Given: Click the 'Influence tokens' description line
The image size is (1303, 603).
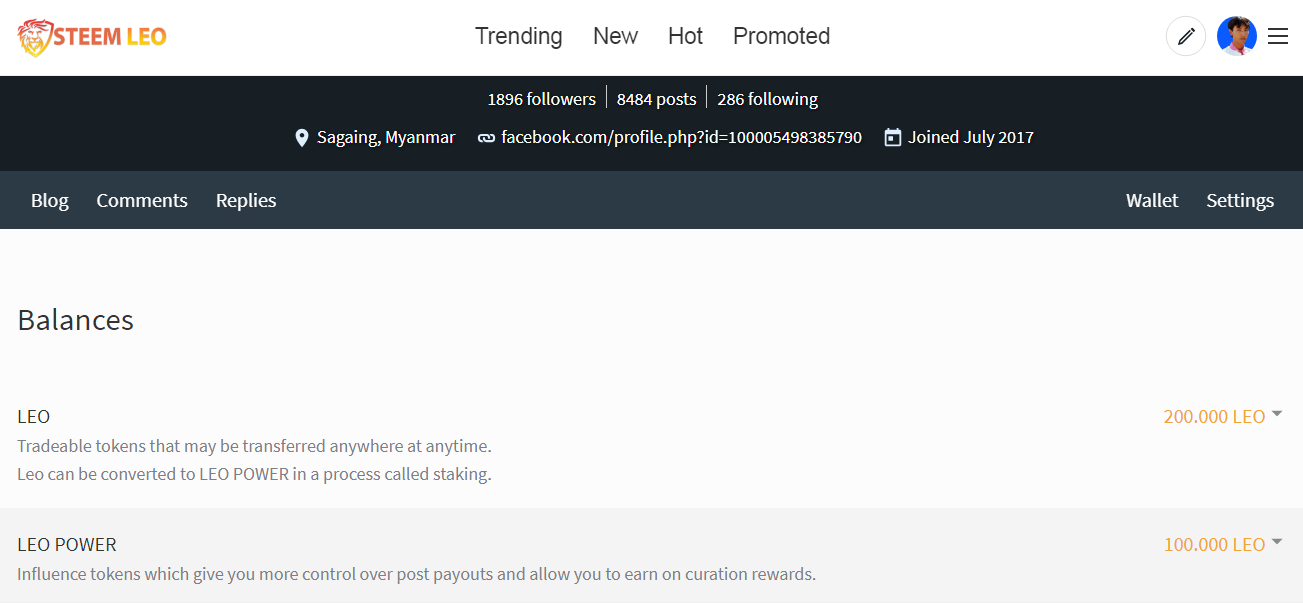Looking at the screenshot, I should (x=416, y=574).
